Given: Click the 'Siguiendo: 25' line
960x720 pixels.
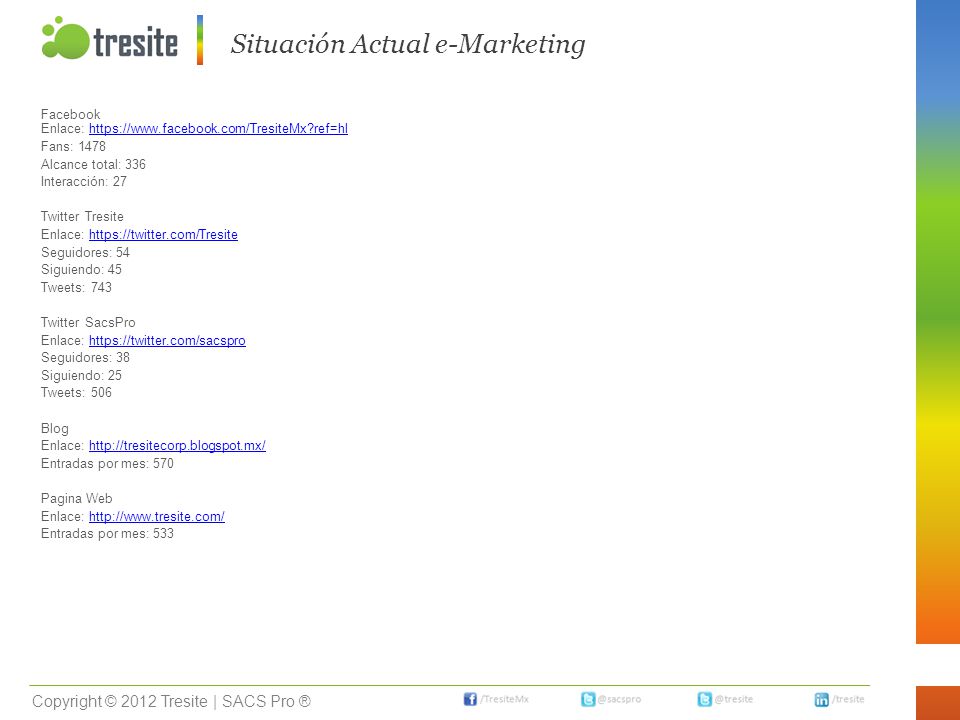Looking at the screenshot, I should click(x=81, y=375).
